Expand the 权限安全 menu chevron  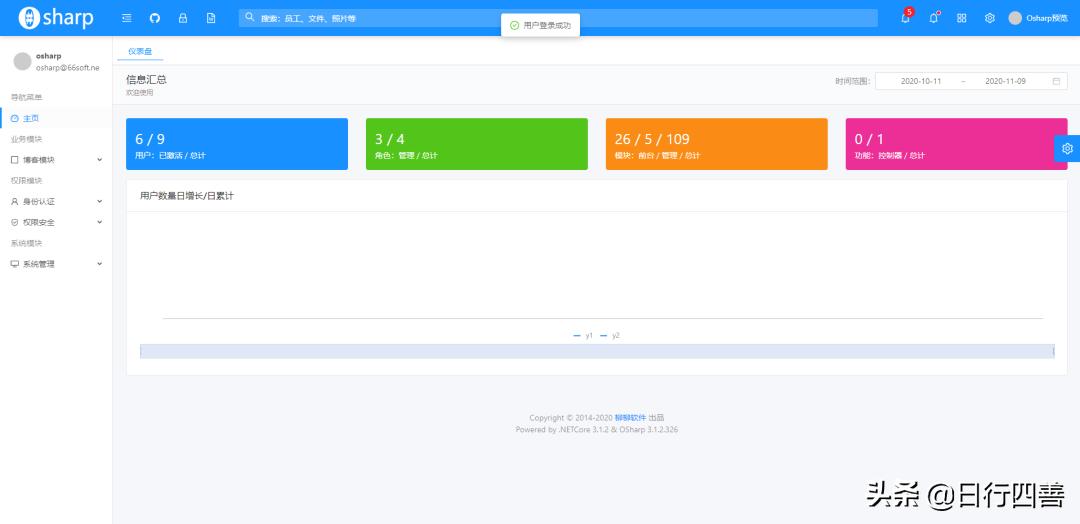coord(99,222)
